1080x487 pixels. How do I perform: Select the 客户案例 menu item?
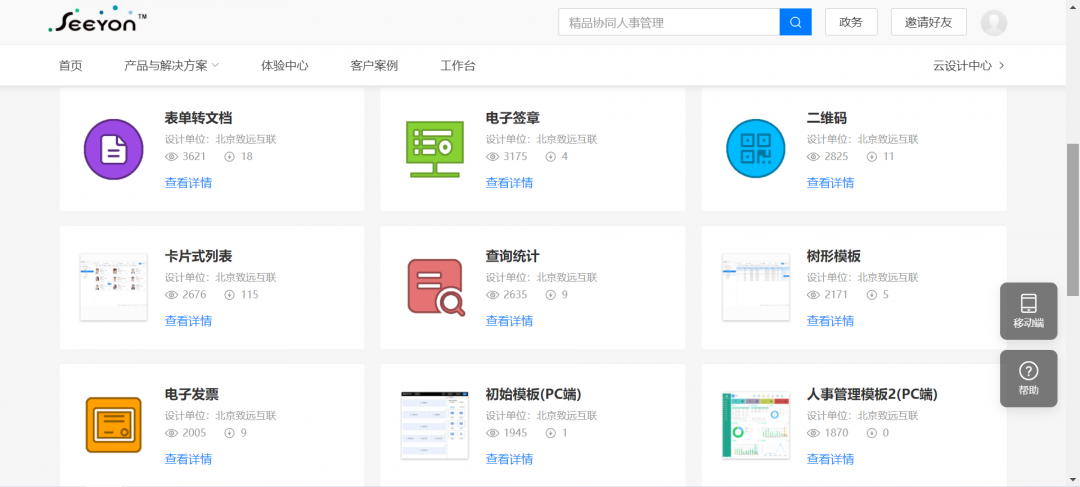[374, 66]
